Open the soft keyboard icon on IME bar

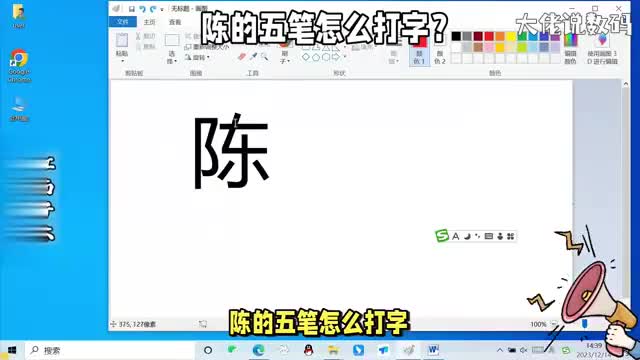[x=489, y=236]
